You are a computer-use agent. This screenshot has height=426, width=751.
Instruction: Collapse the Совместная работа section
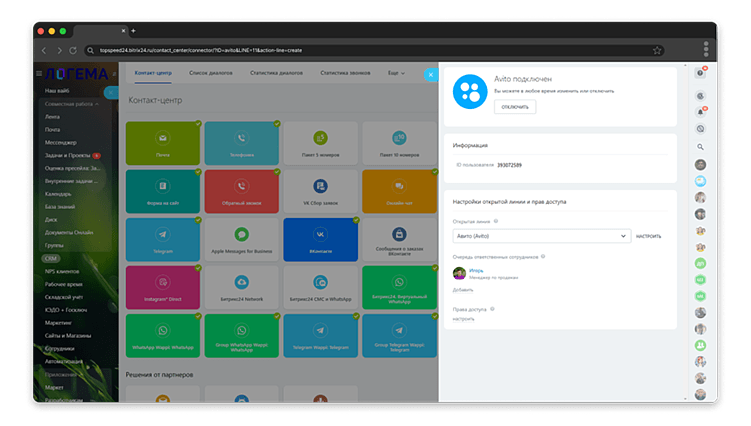[x=71, y=104]
